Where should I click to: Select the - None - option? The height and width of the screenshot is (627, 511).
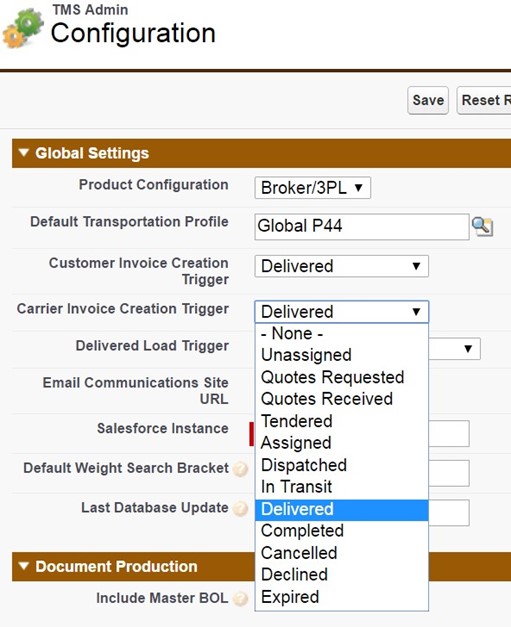click(341, 333)
